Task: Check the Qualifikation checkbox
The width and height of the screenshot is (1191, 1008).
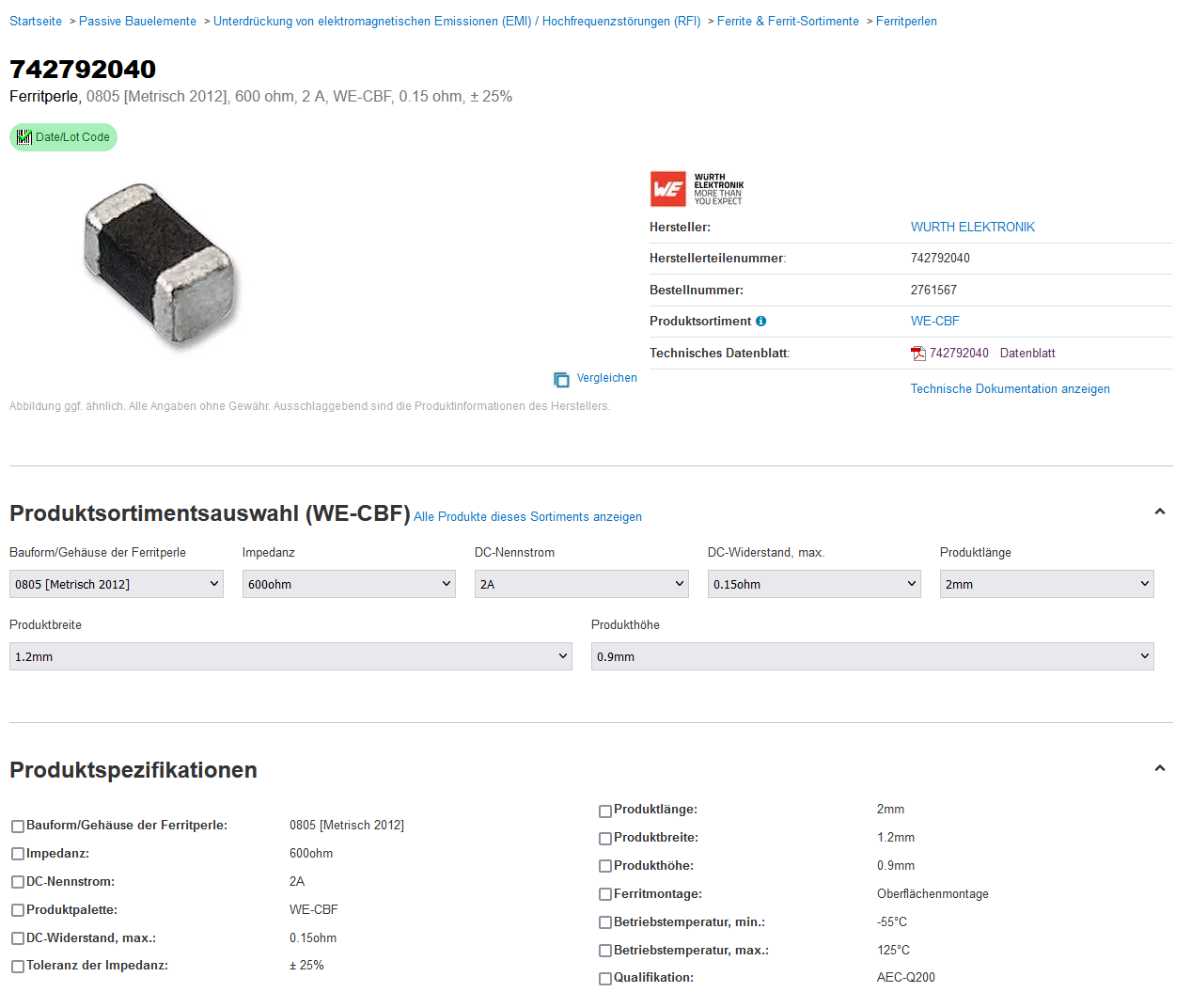Action: pyautogui.click(x=605, y=979)
